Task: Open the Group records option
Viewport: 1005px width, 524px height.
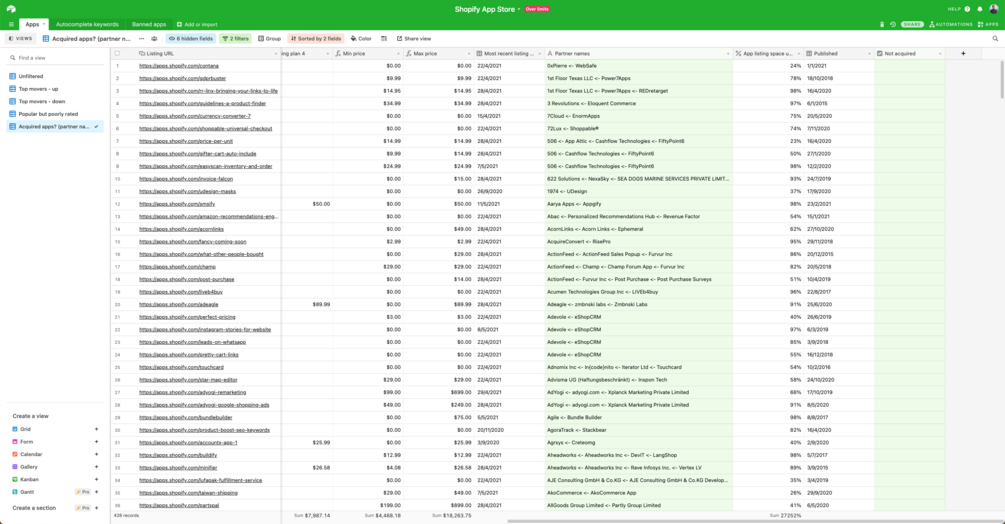Action: 269,38
